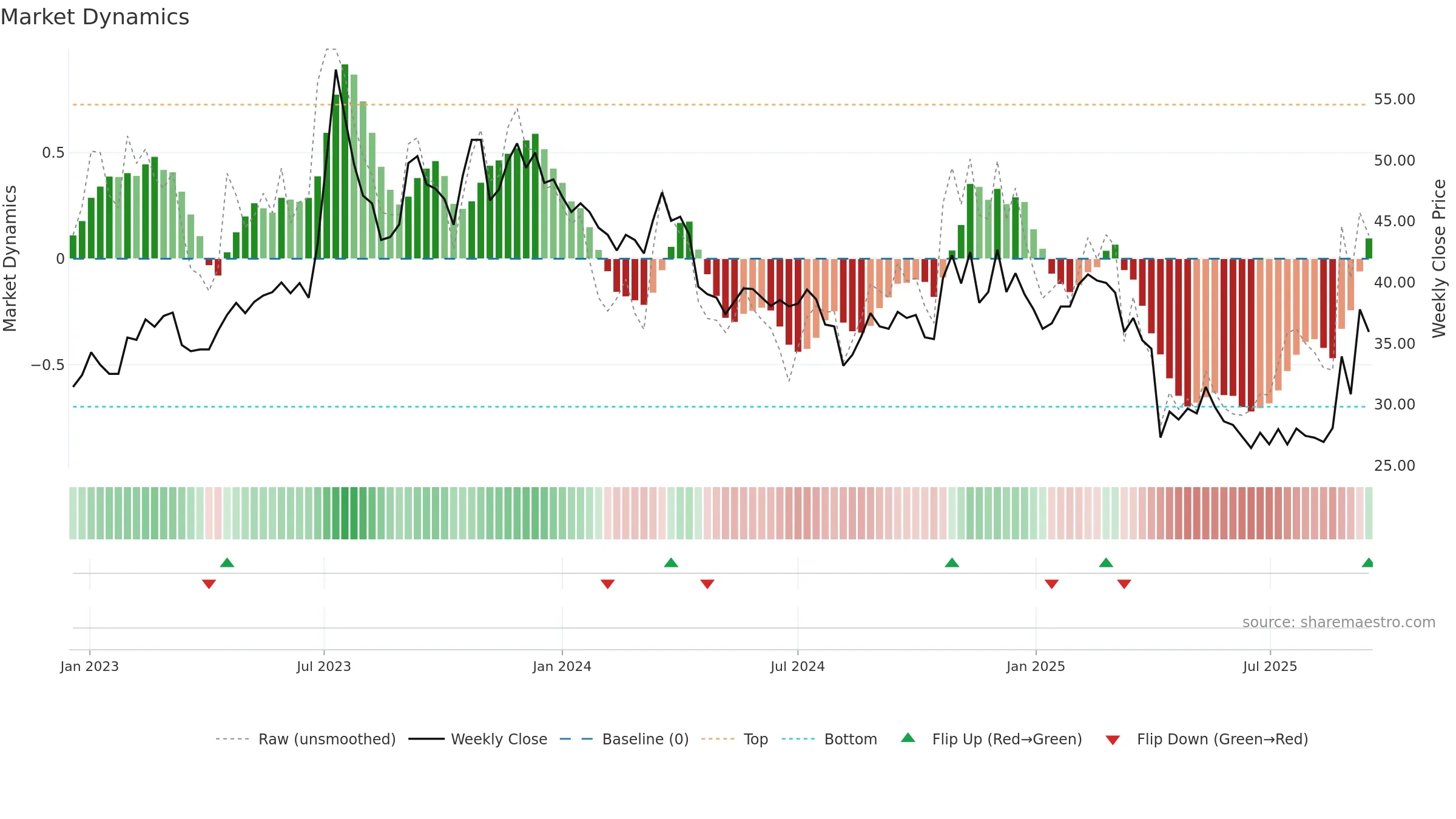Click the weekly close peak near Jul 2023
Screen dimensions: 1456x819
(336, 70)
